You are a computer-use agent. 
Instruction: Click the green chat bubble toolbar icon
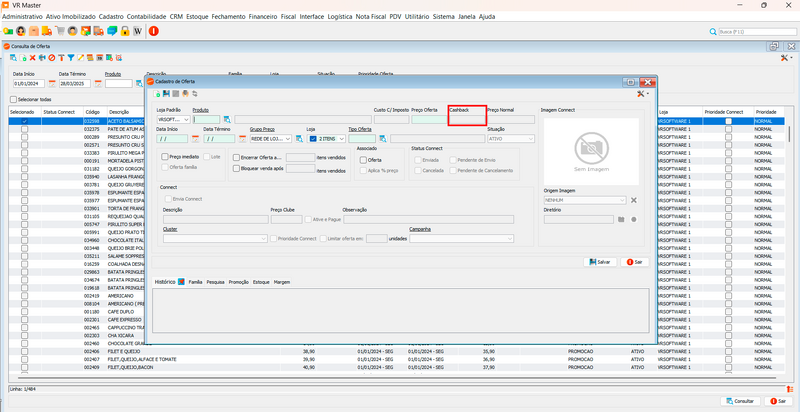pos(112,31)
